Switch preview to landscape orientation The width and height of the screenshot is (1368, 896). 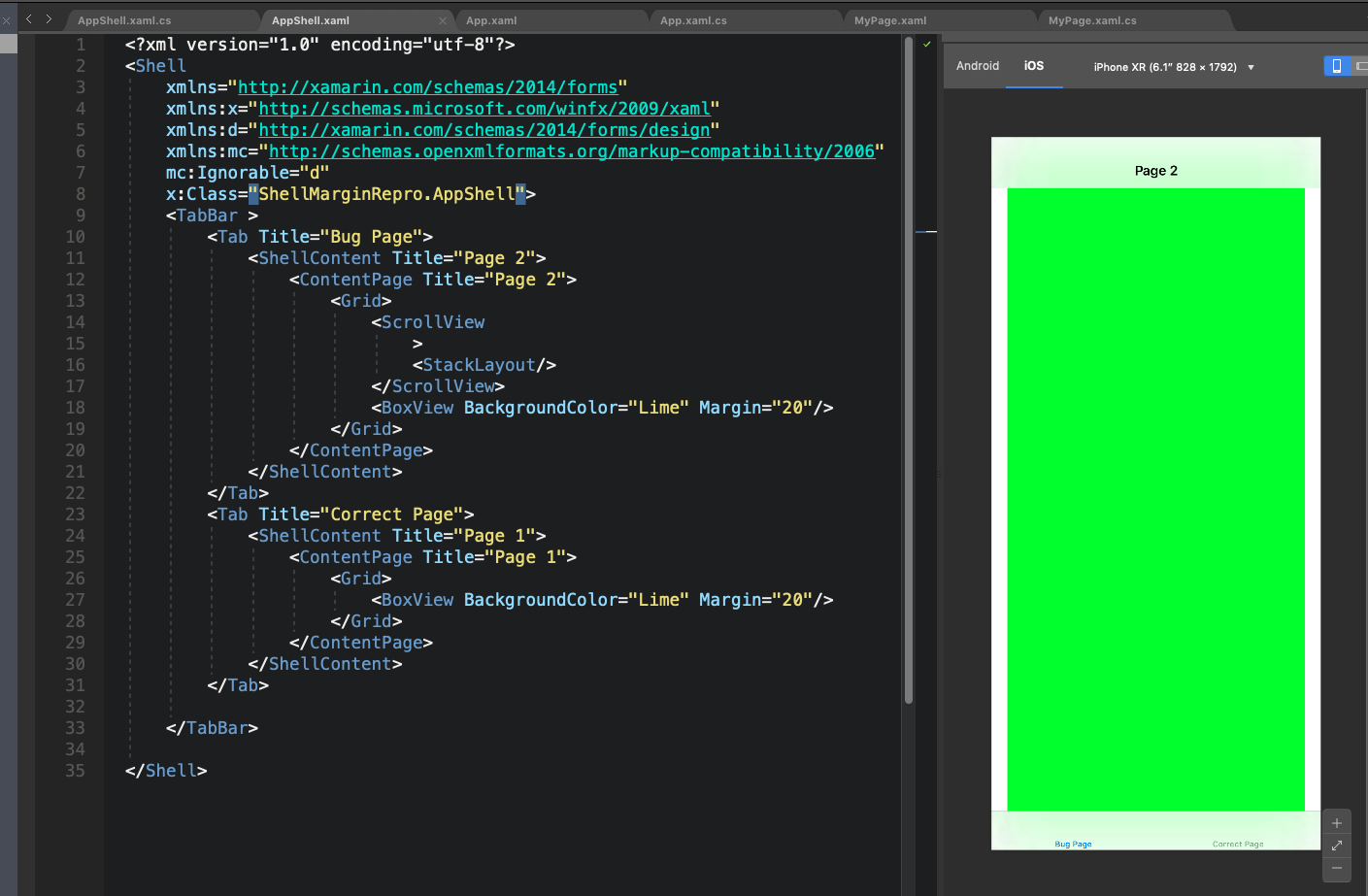[x=1361, y=65]
